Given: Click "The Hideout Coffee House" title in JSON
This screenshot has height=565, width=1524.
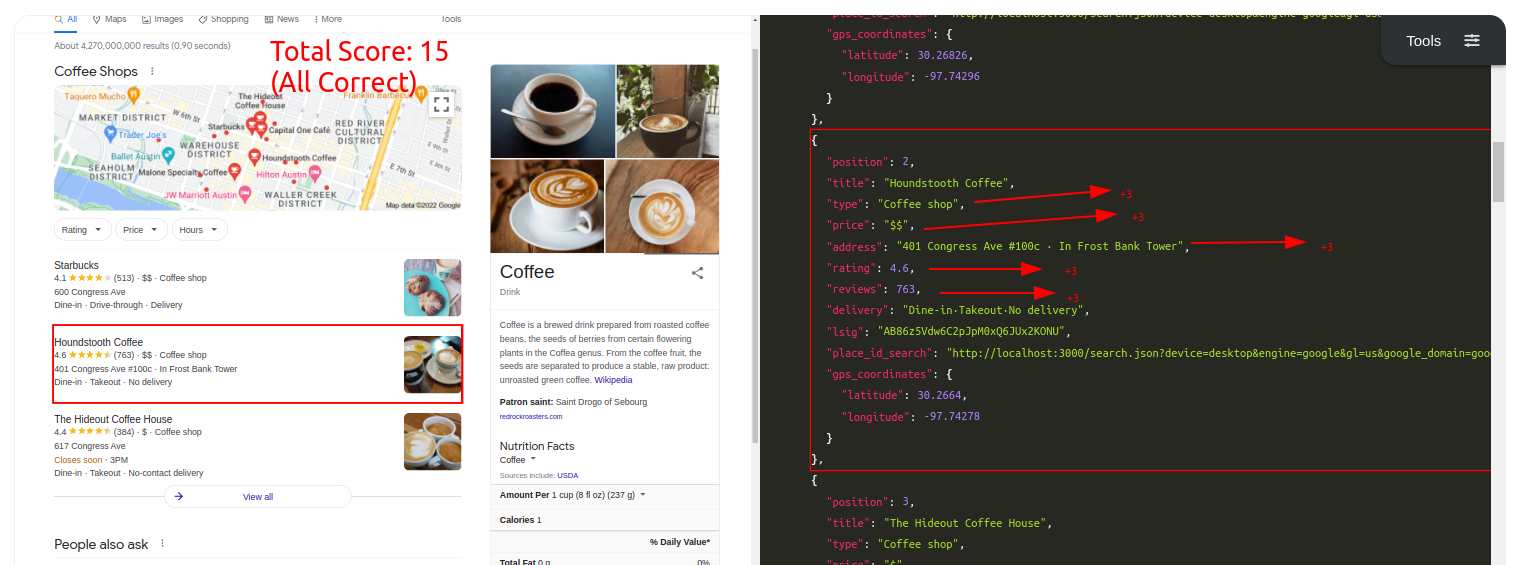Looking at the screenshot, I should [965, 523].
